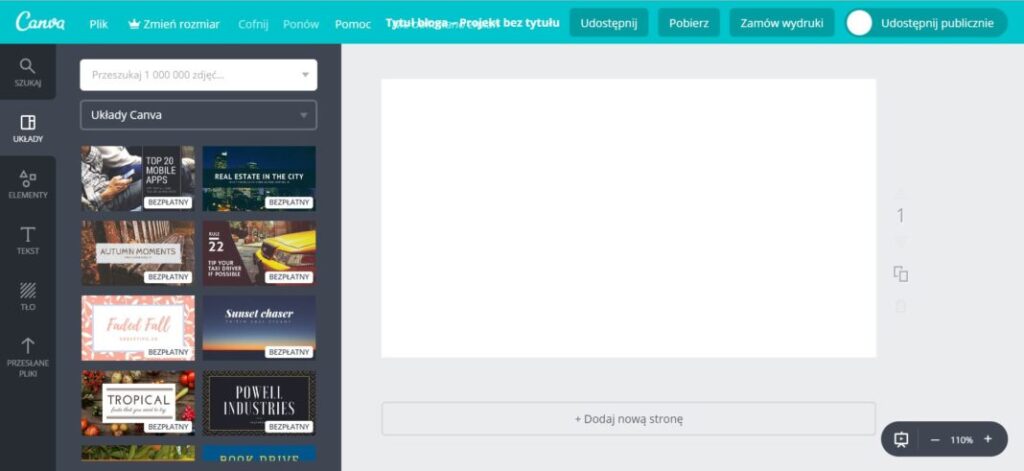
Task: Select the Powell Industries layout
Action: point(259,403)
